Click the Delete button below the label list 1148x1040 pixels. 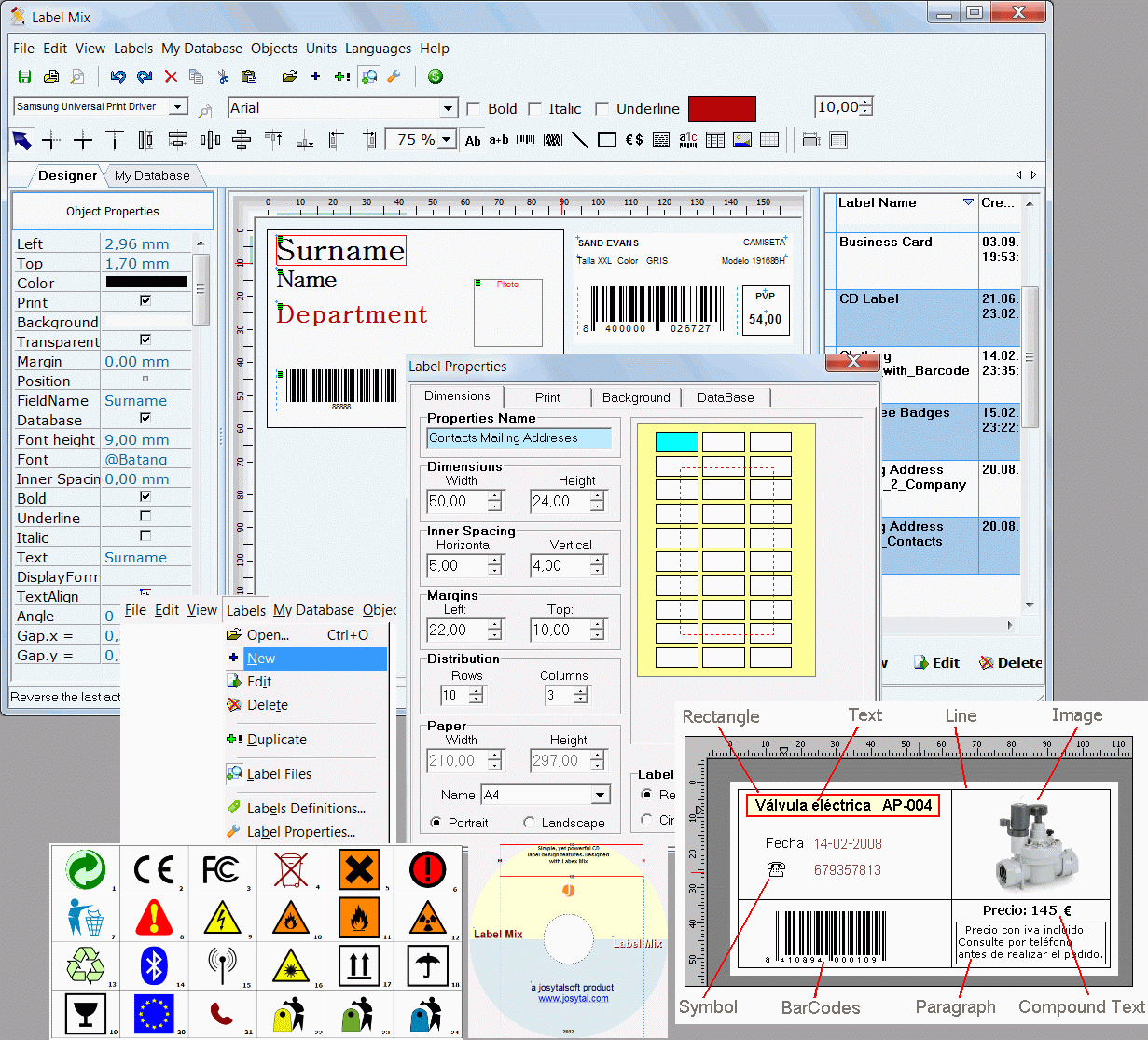click(1010, 663)
